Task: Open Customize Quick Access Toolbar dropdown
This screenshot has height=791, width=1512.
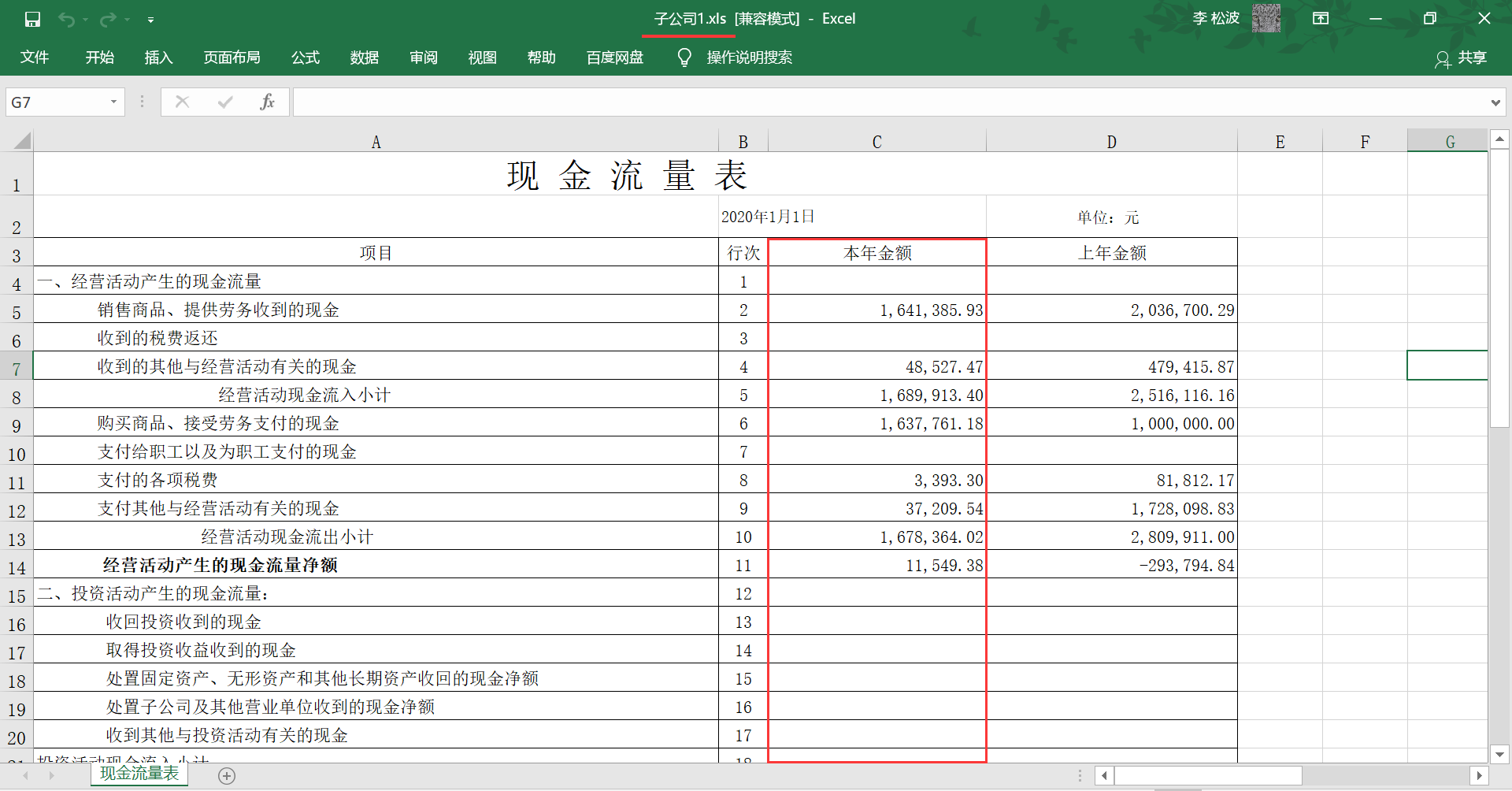Action: (150, 20)
